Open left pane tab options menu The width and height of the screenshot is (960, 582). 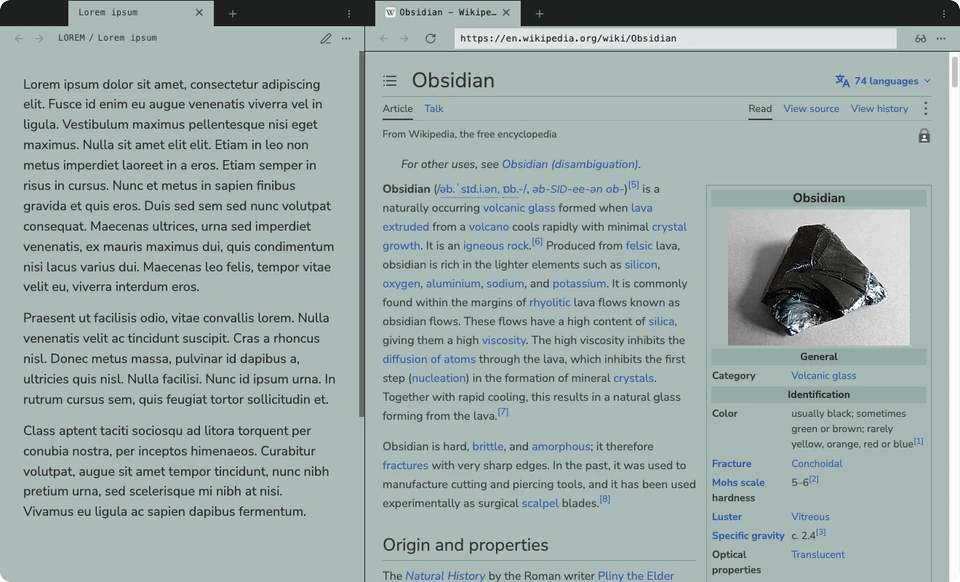coord(349,13)
